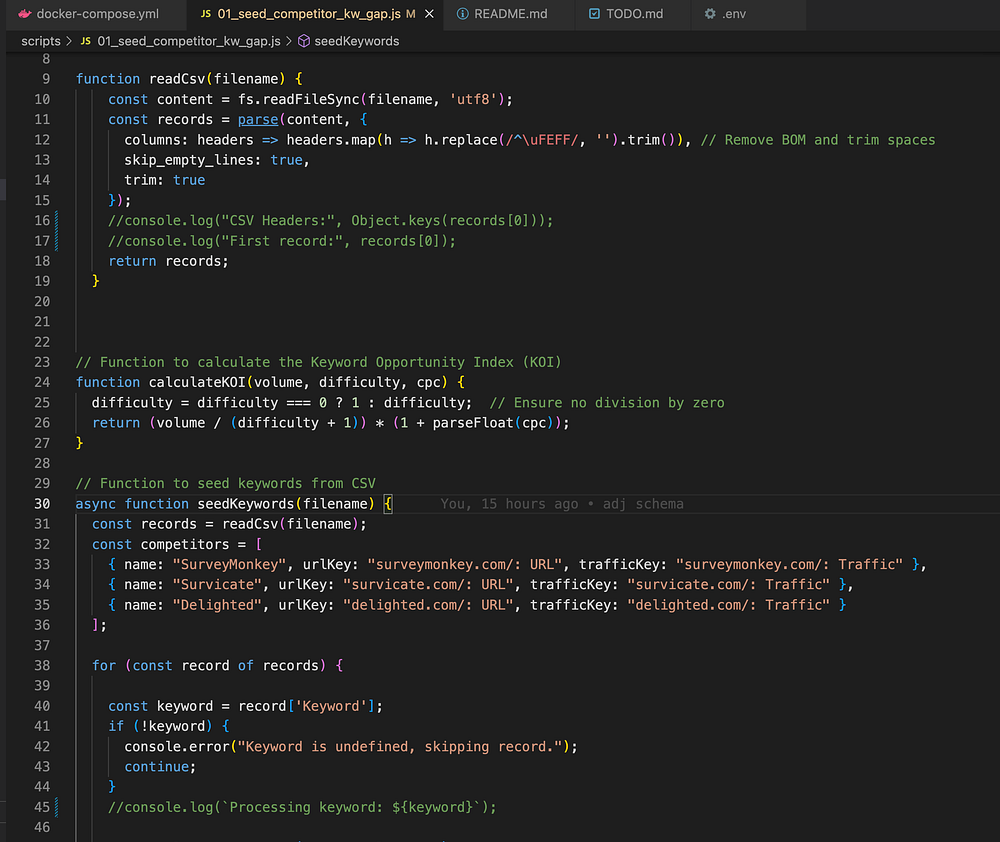Click the M modified indicator on active tab
Screen dimensions: 1000x842
(x=411, y=15)
